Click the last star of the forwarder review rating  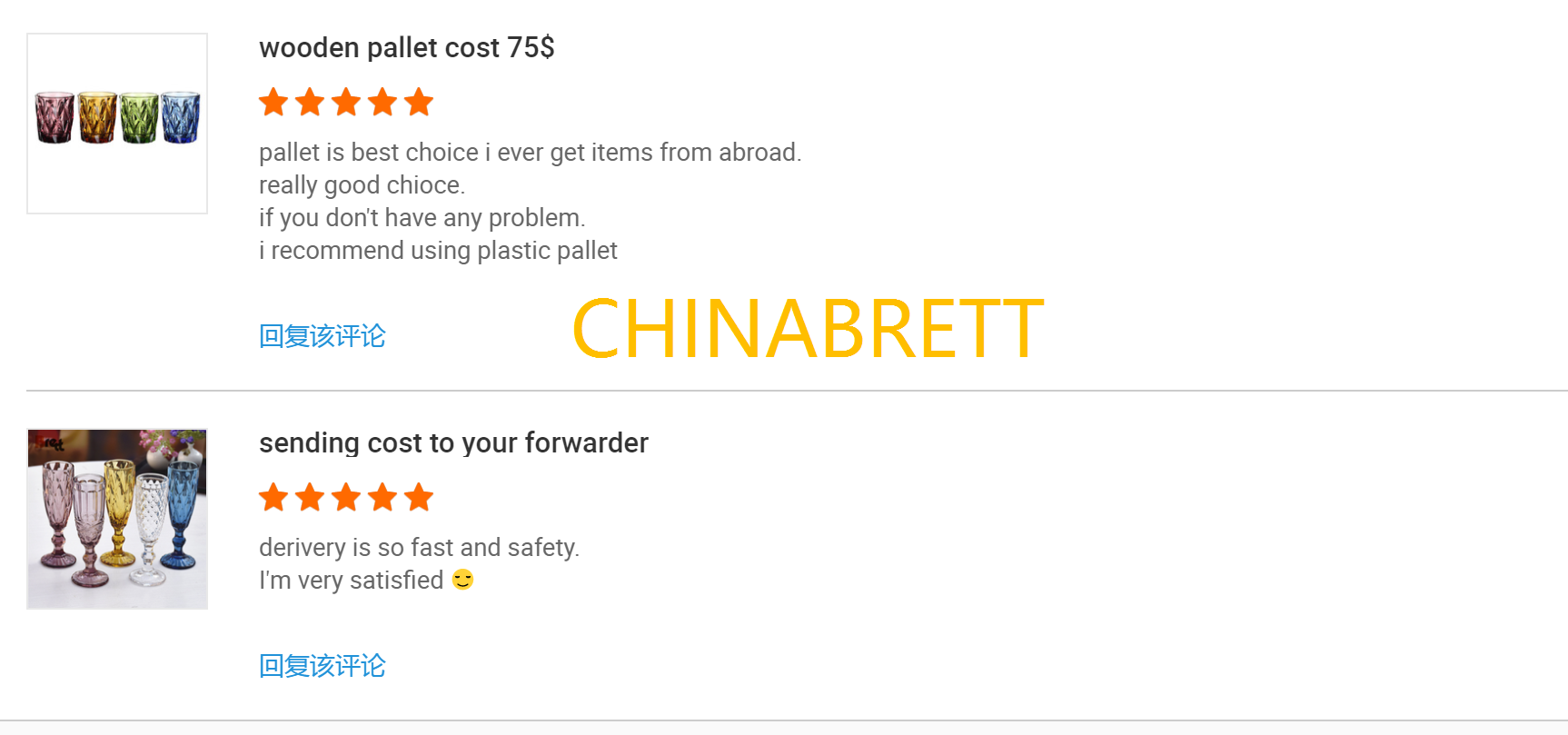coord(419,498)
